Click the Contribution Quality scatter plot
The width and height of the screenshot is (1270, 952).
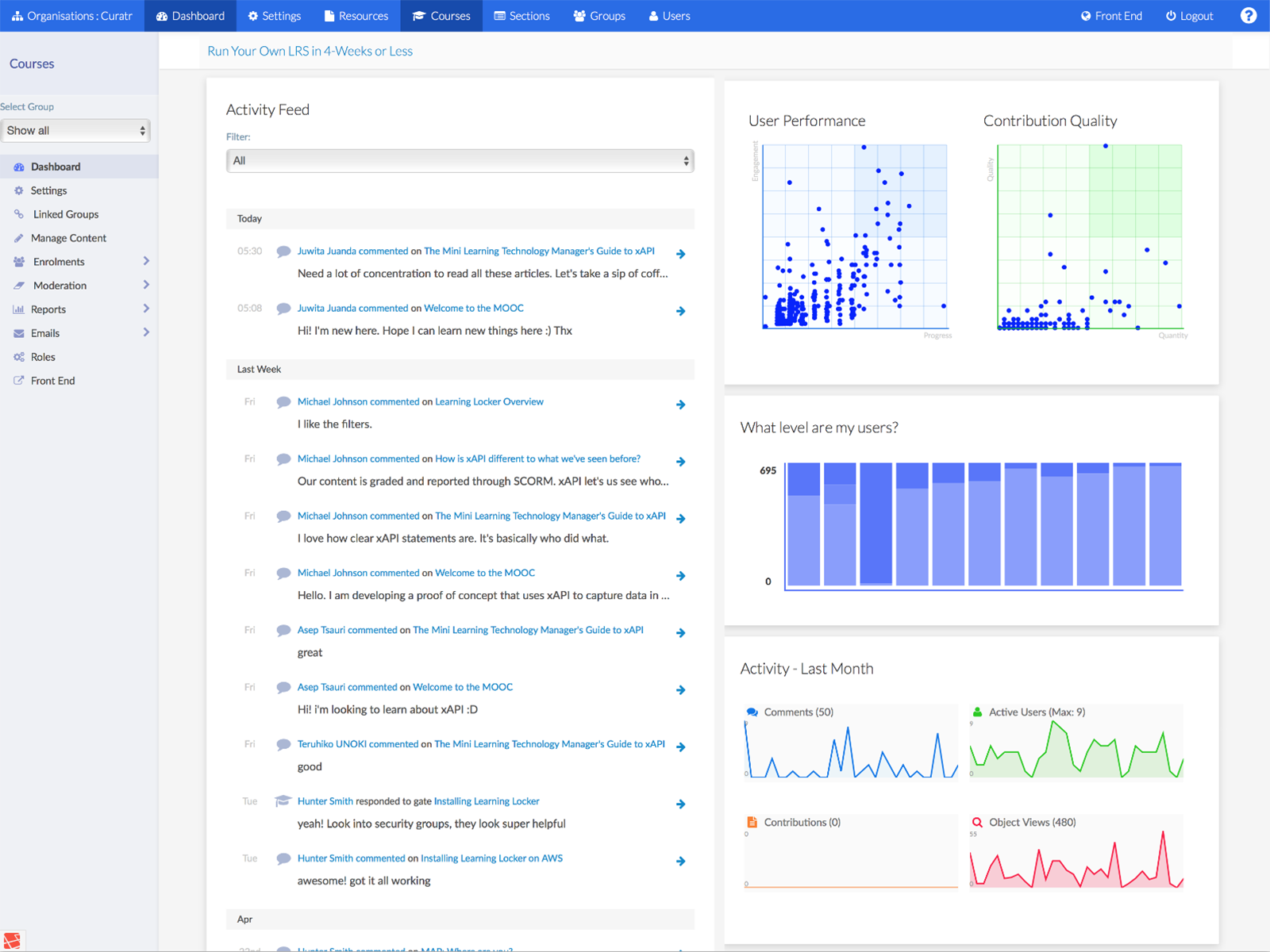(x=1090, y=236)
